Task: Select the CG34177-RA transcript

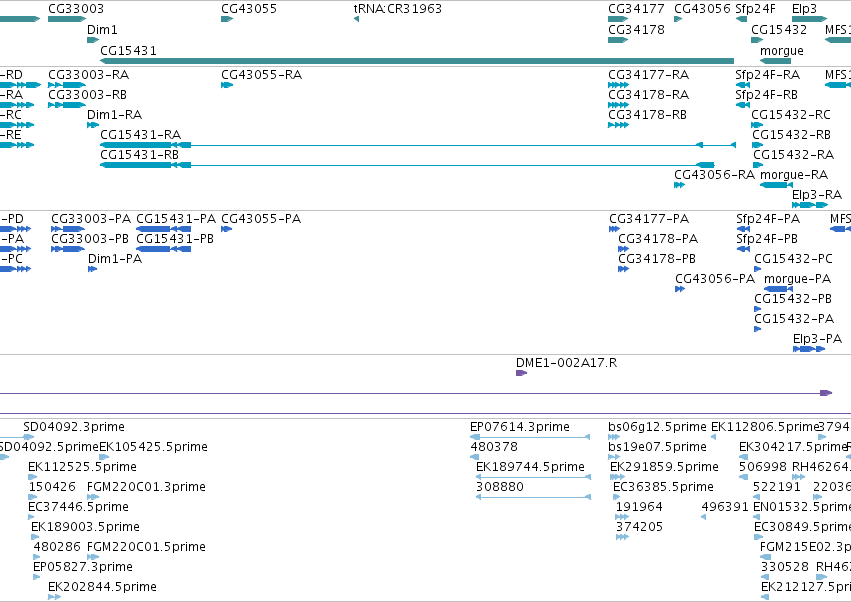Action: click(619, 85)
